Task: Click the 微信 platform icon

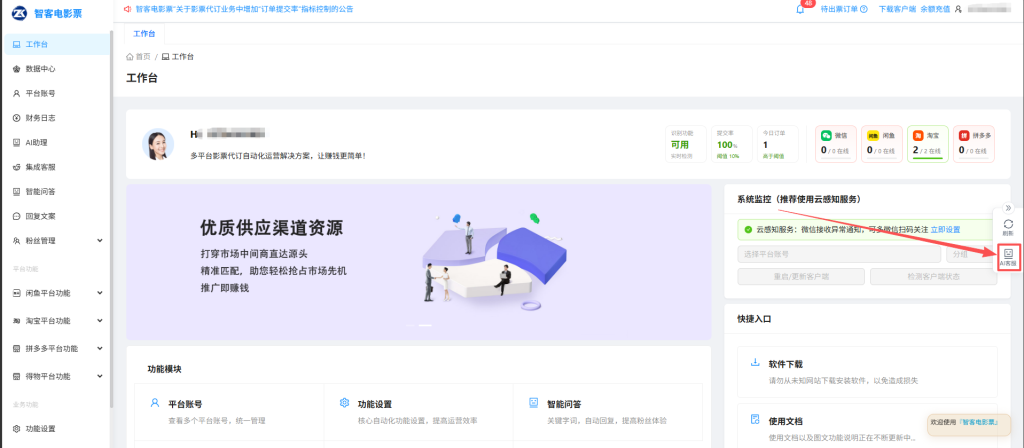Action: click(826, 135)
